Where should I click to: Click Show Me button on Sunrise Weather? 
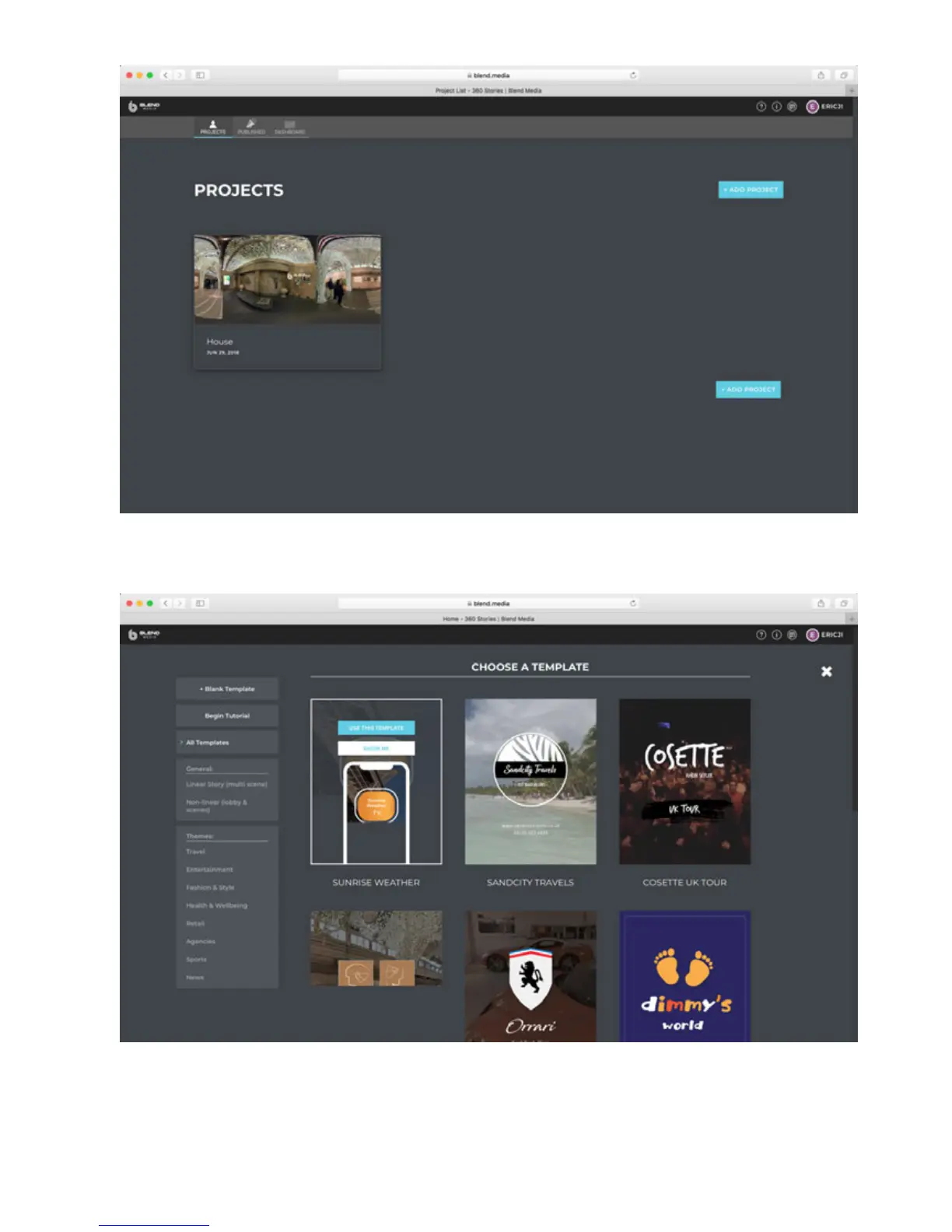(376, 748)
